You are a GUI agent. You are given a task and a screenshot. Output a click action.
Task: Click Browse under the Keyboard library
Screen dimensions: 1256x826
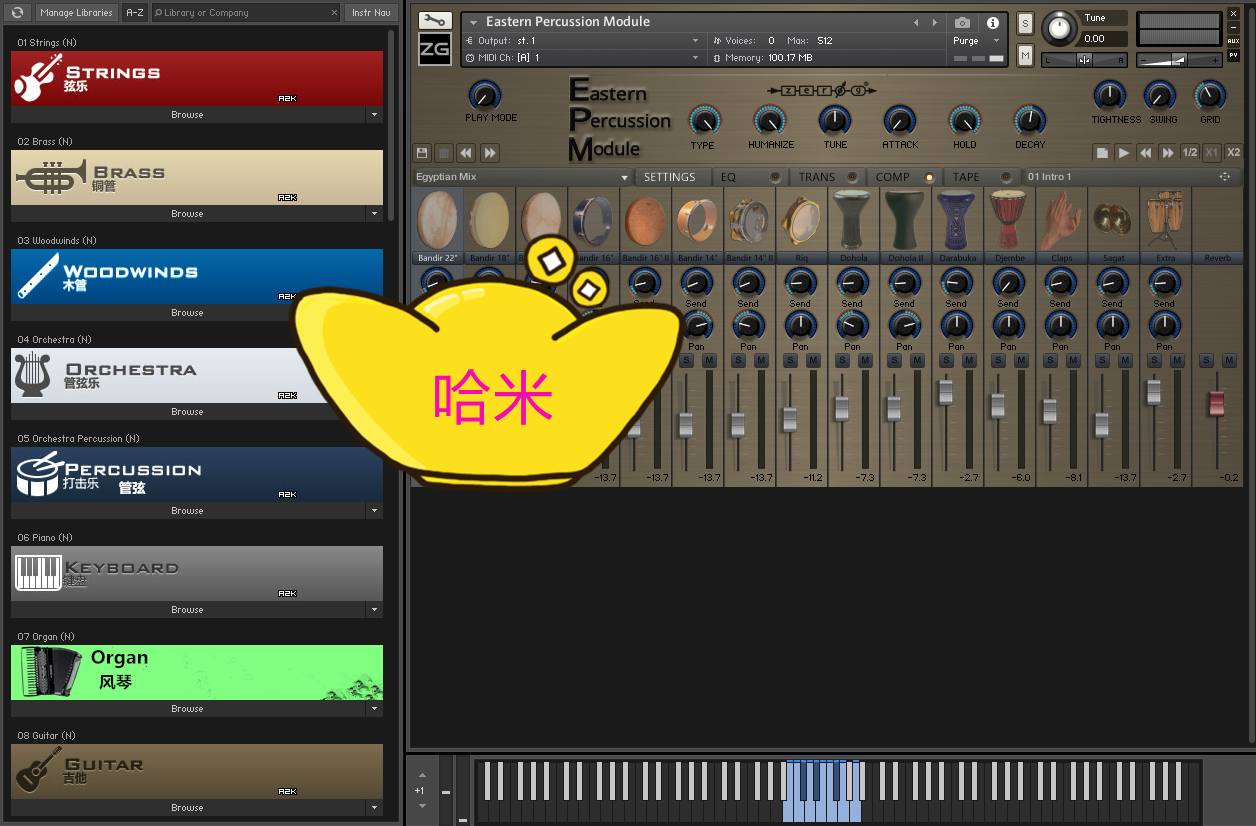pyautogui.click(x=187, y=610)
